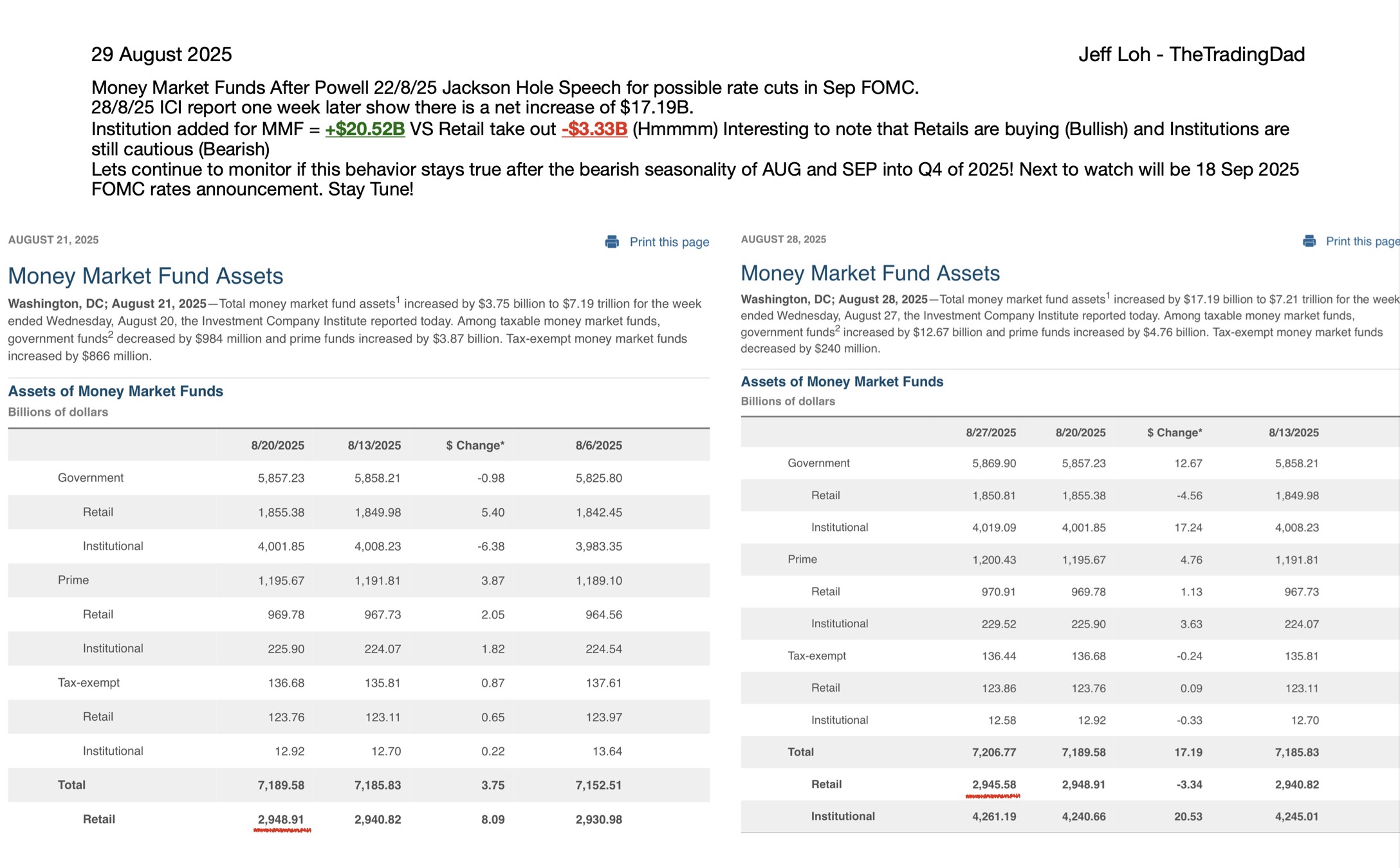Open 'Print this page' link on right report
This screenshot has height=868, width=1400.
click(x=1361, y=241)
